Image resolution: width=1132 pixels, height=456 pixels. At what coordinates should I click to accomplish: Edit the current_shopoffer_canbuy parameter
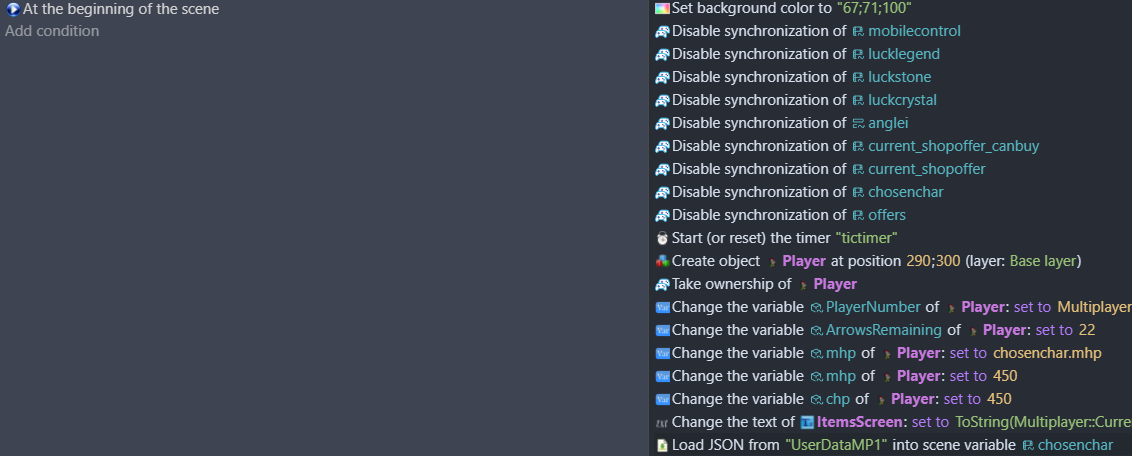point(953,146)
